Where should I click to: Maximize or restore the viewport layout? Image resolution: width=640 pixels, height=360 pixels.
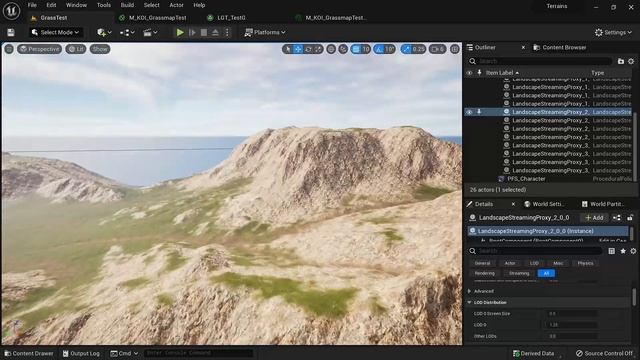coord(455,49)
